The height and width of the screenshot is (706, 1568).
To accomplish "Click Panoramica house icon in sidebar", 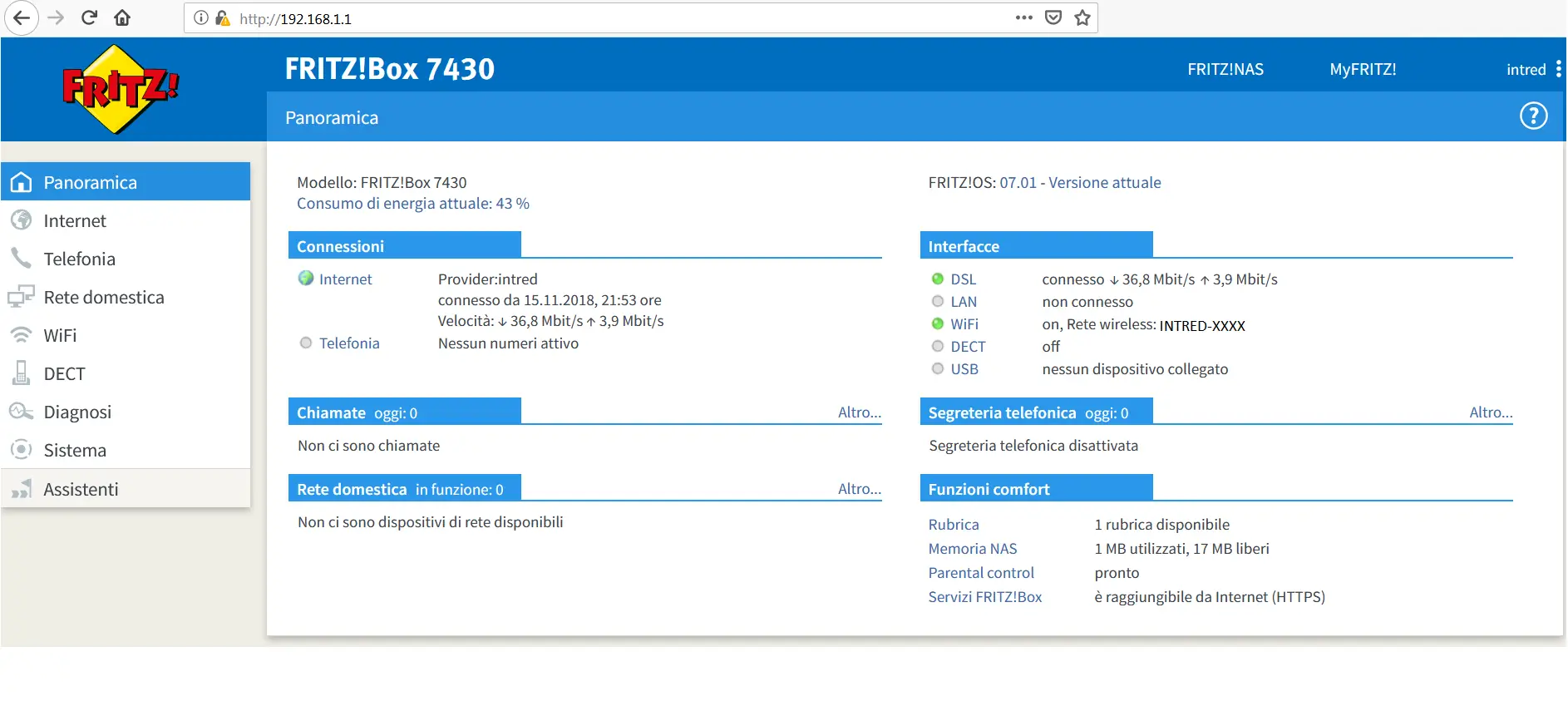I will click(22, 182).
